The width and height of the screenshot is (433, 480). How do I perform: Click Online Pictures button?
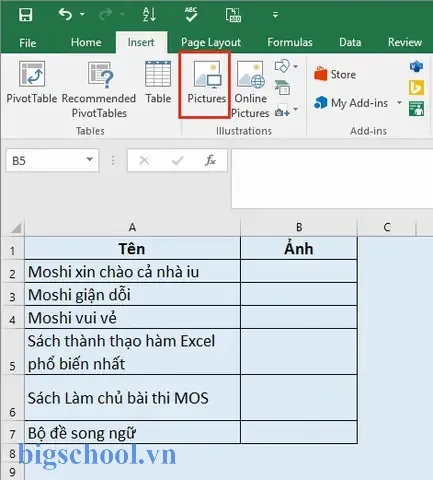[251, 89]
